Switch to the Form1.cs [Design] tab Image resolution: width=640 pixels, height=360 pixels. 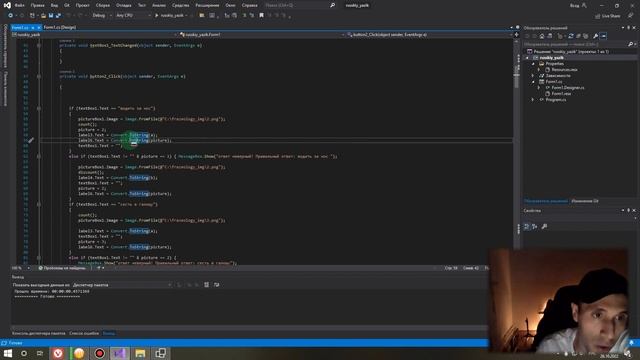tap(60, 27)
